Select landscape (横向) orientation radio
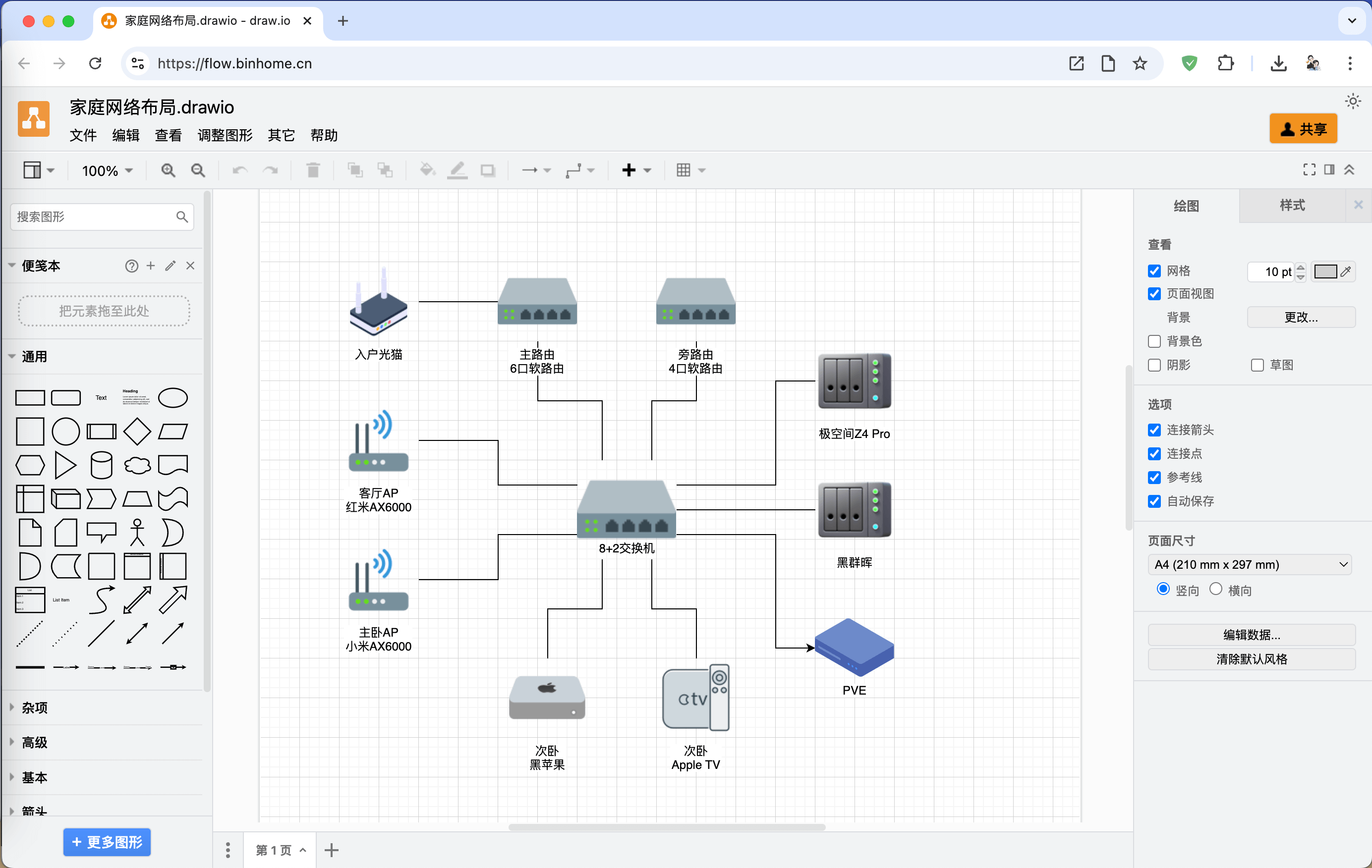 [x=1216, y=589]
